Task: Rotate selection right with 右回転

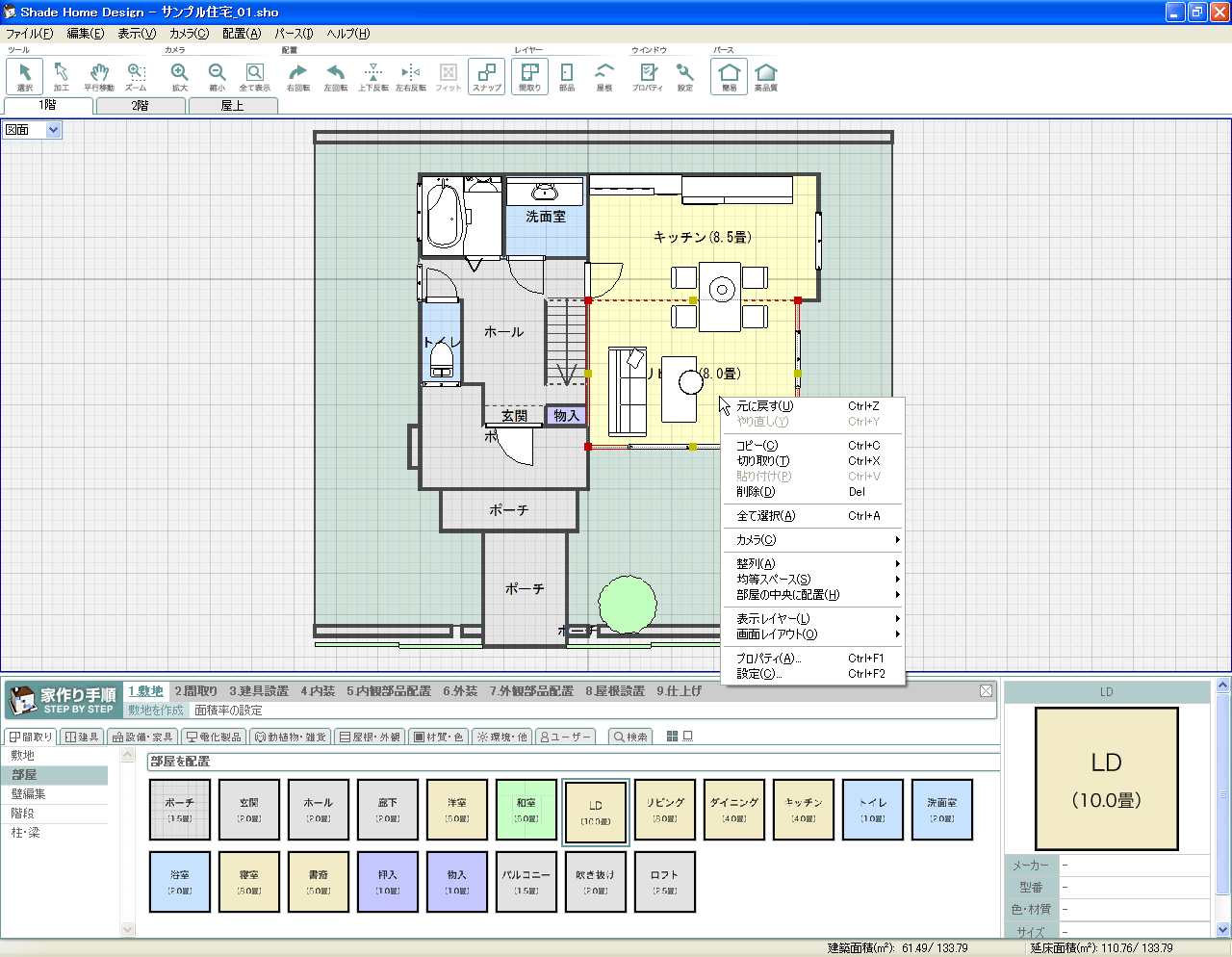Action: [298, 76]
